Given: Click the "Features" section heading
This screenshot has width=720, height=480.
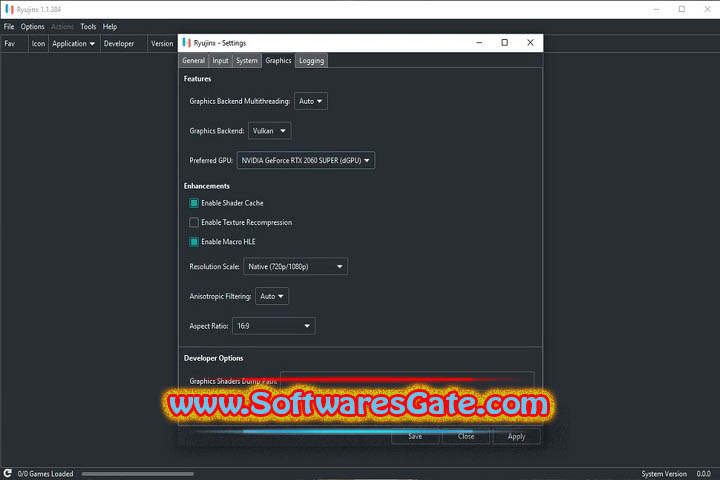Looking at the screenshot, I should tap(197, 79).
